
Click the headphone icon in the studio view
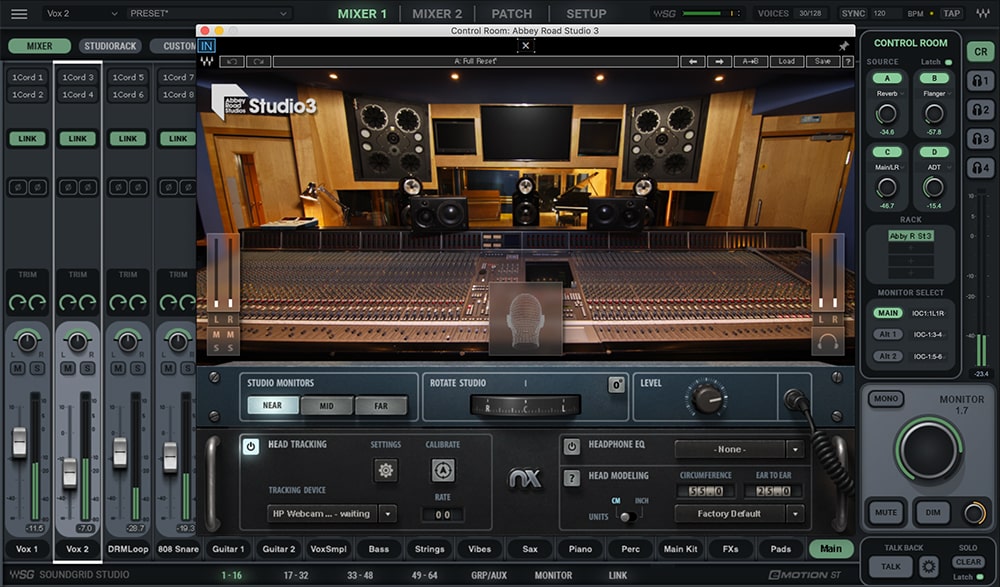click(827, 342)
